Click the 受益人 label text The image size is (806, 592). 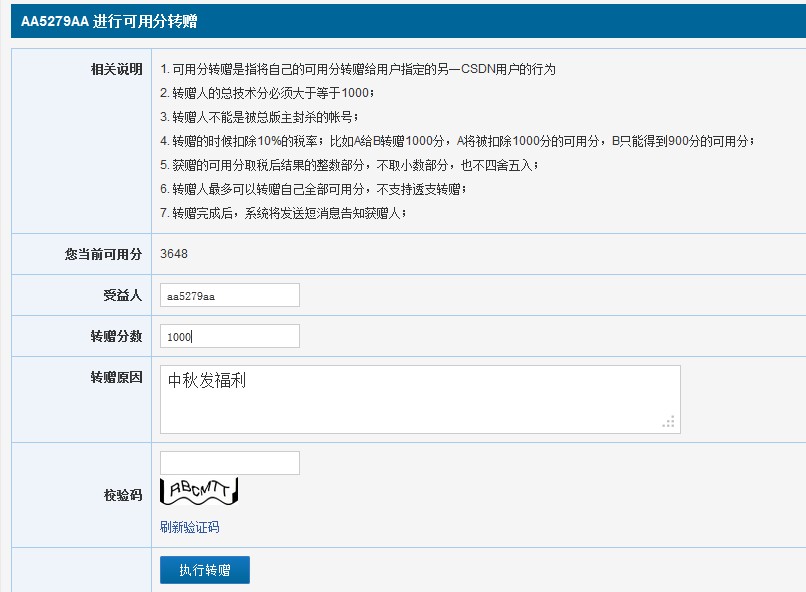coord(123,295)
